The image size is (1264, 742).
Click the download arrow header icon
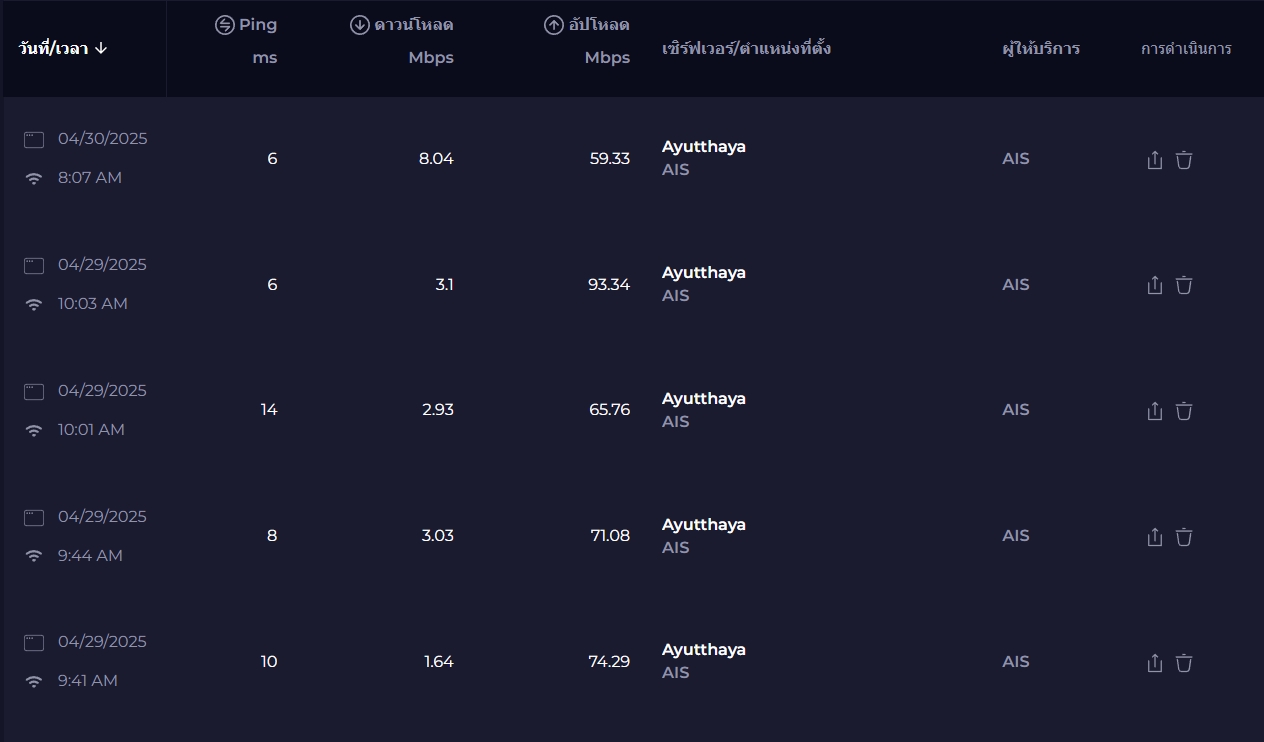click(x=360, y=25)
